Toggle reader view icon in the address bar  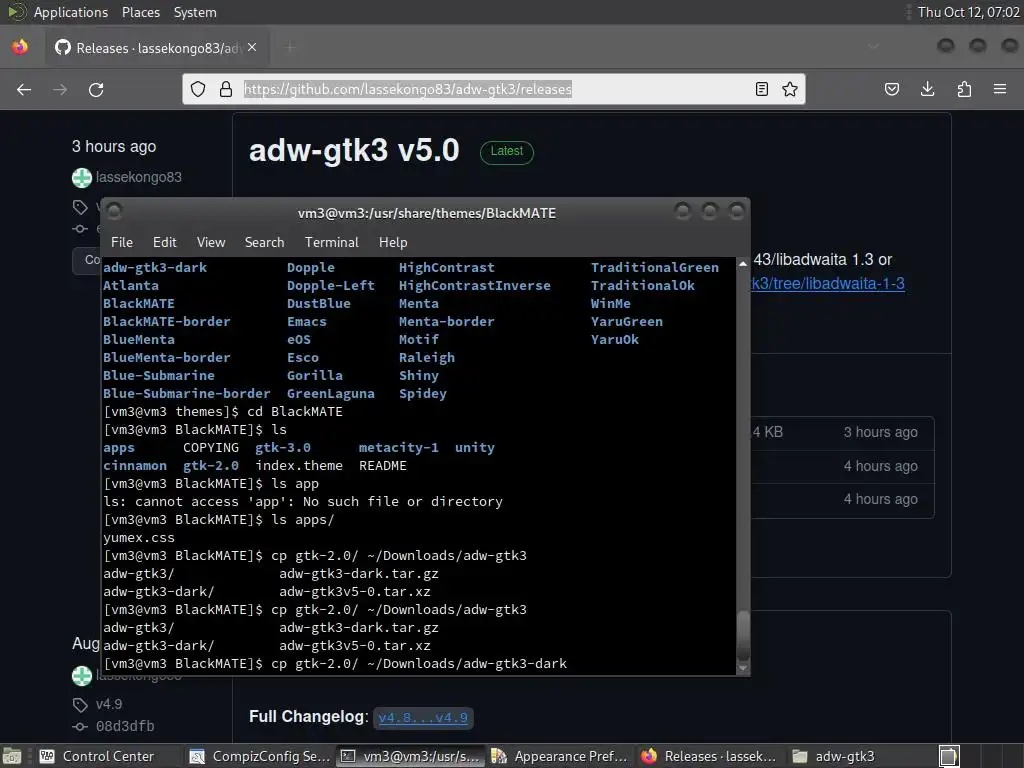click(761, 89)
